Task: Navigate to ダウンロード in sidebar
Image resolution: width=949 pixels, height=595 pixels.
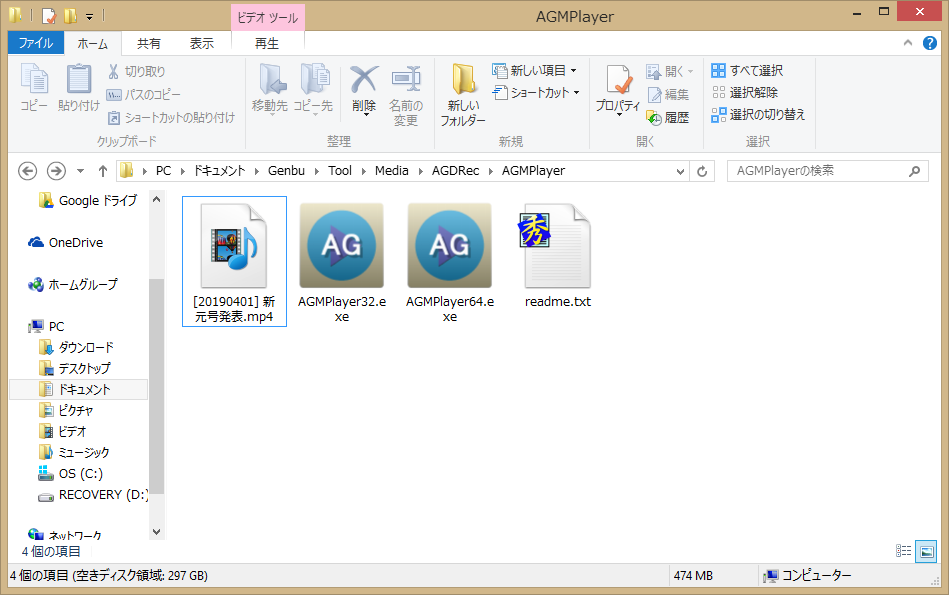Action: pyautogui.click(x=86, y=347)
